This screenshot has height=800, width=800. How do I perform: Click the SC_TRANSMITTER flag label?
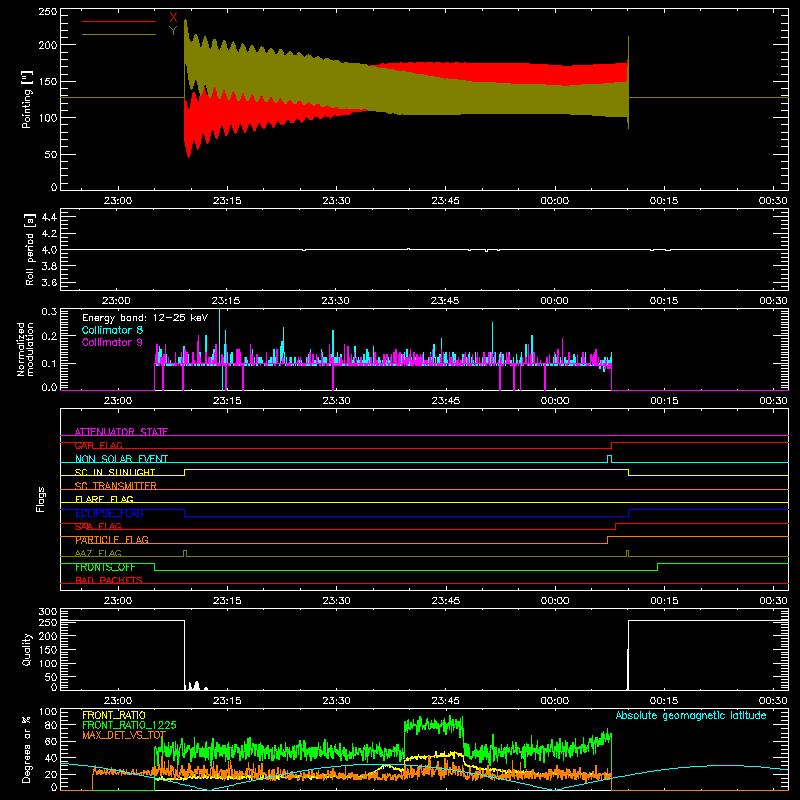[116, 486]
